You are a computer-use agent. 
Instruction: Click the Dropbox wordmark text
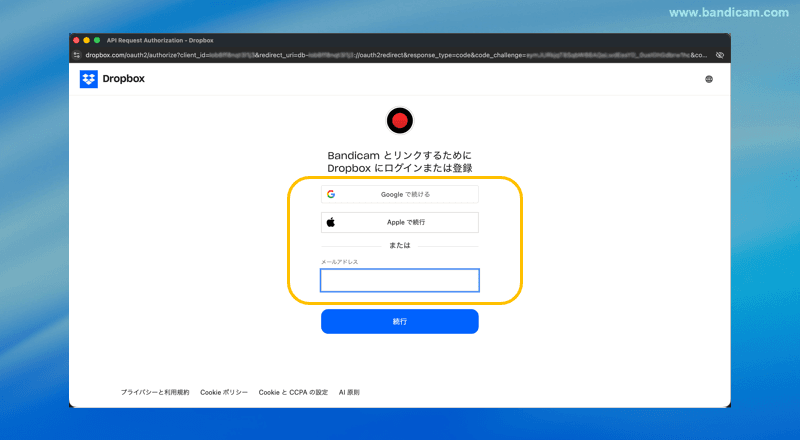123,79
